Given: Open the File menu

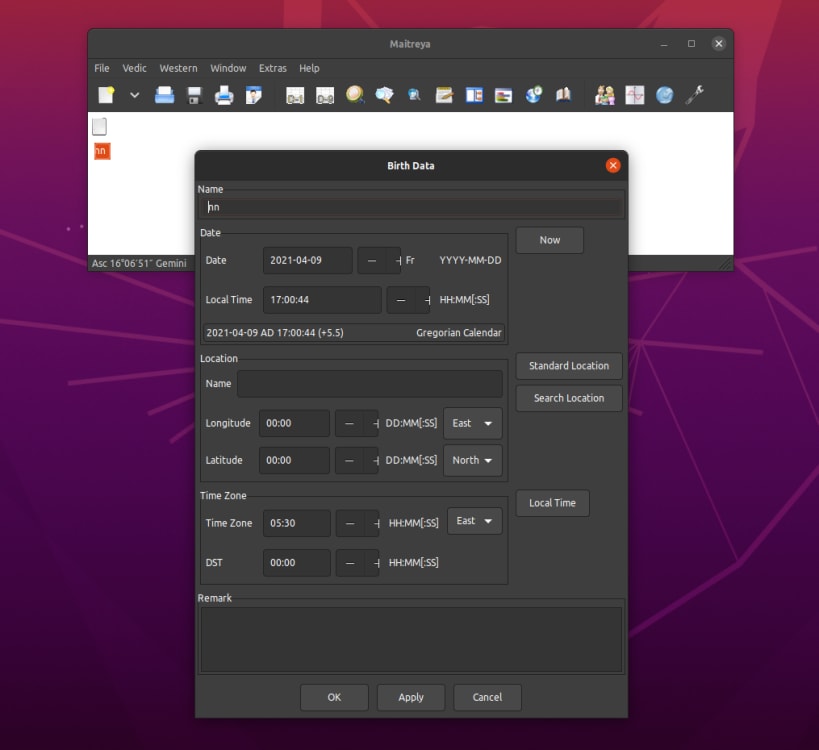Looking at the screenshot, I should click(102, 68).
